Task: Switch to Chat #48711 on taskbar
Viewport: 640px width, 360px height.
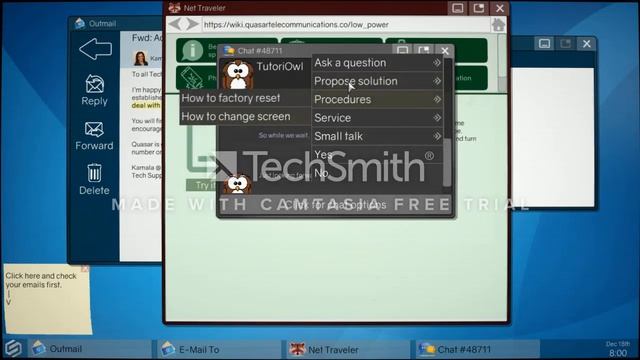Action: pyautogui.click(x=477, y=349)
